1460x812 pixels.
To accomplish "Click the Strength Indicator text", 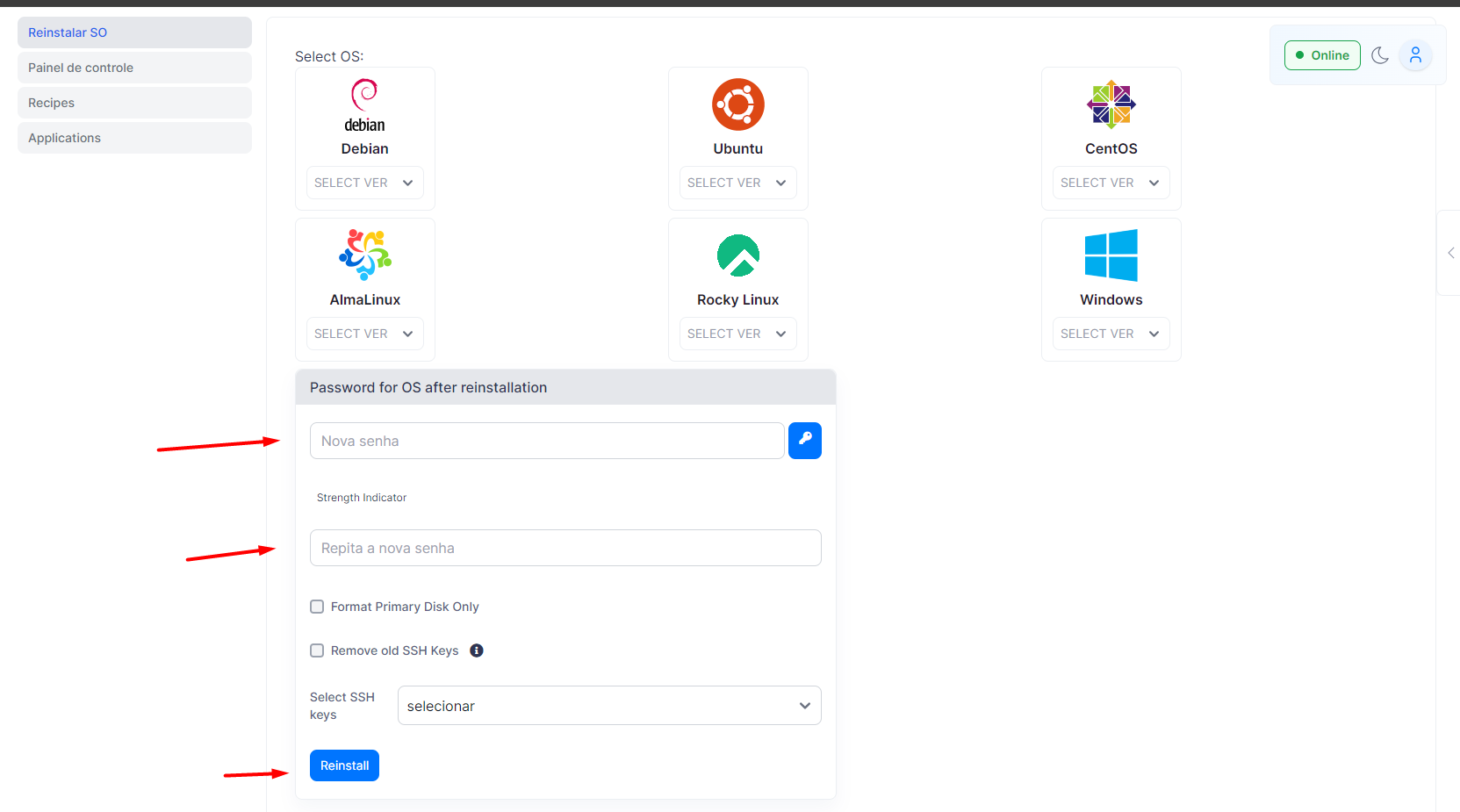I will point(362,498).
